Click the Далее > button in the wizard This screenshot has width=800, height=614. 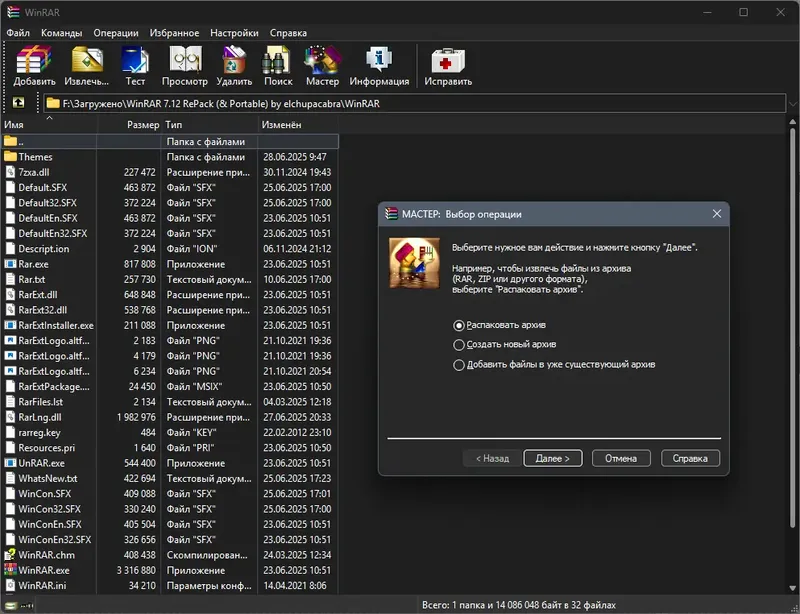(553, 458)
